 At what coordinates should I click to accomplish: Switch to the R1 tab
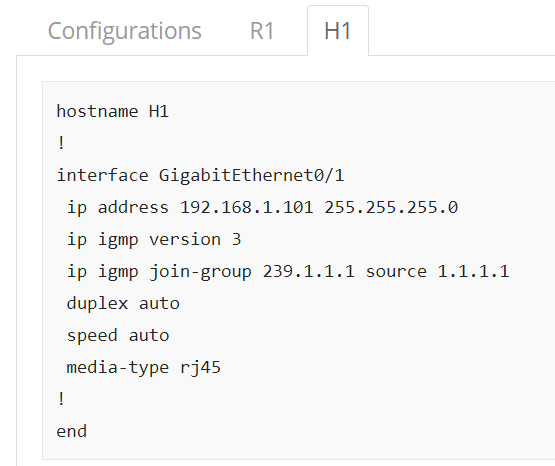point(262,31)
